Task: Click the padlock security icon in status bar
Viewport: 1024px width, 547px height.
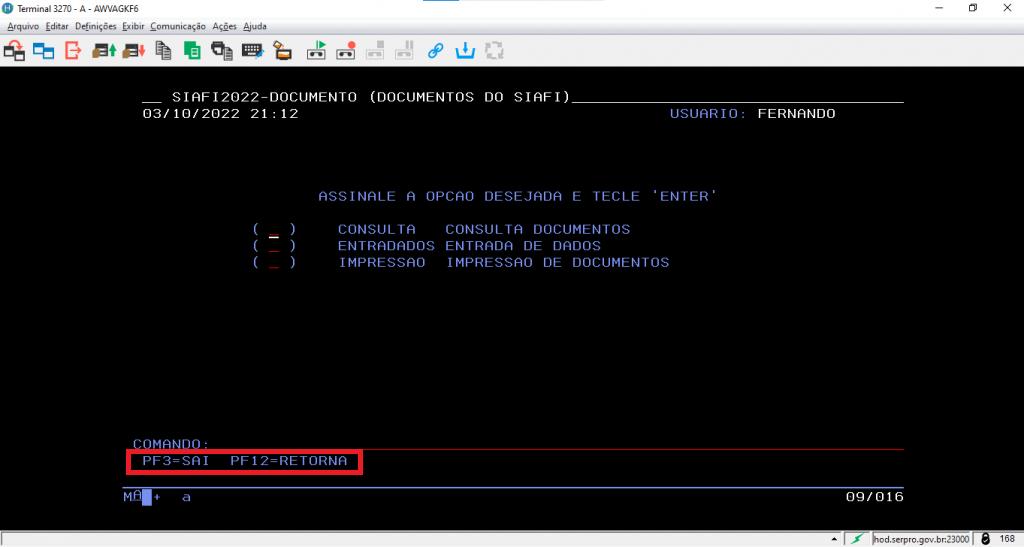Action: pos(985,539)
